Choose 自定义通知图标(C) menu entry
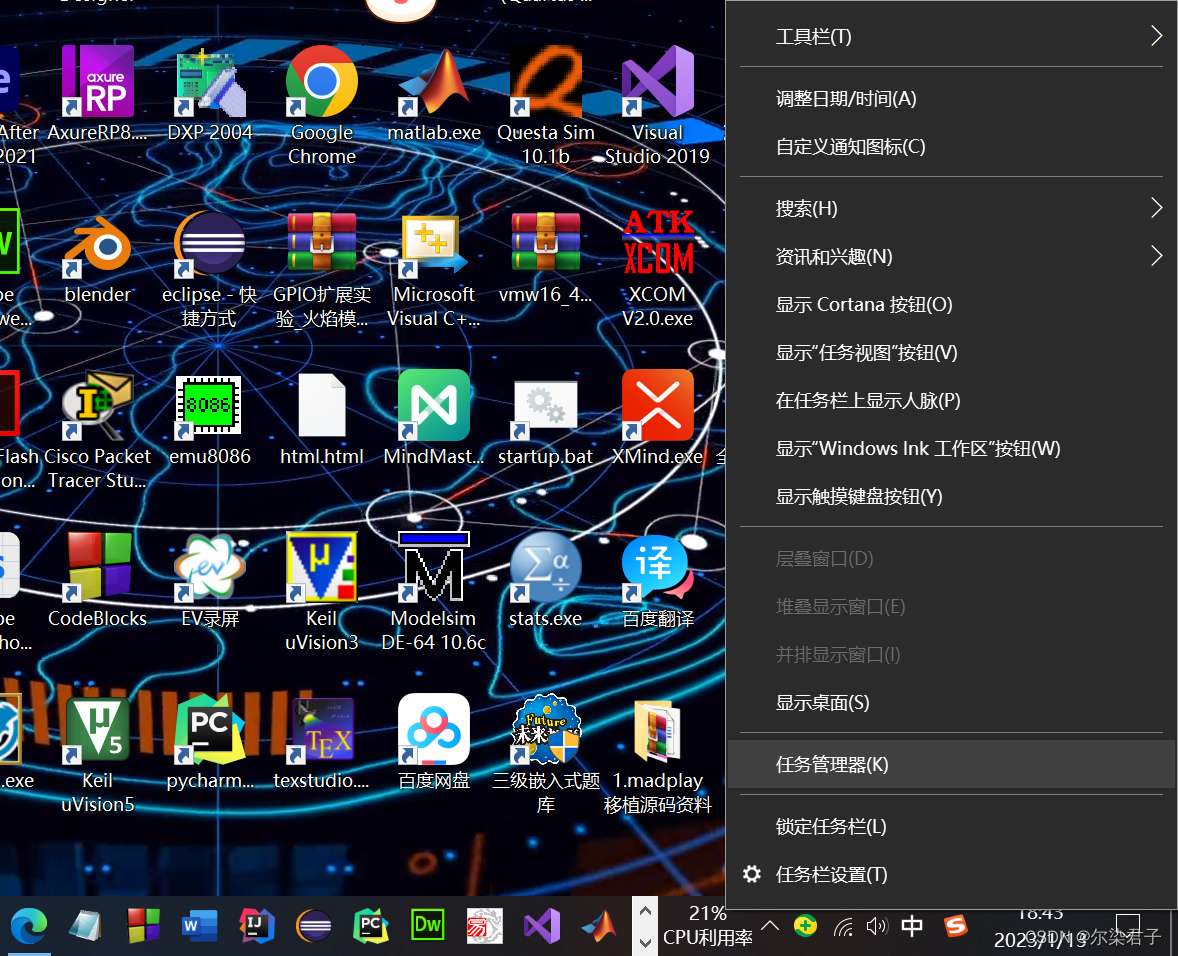This screenshot has height=956, width=1178. point(951,146)
